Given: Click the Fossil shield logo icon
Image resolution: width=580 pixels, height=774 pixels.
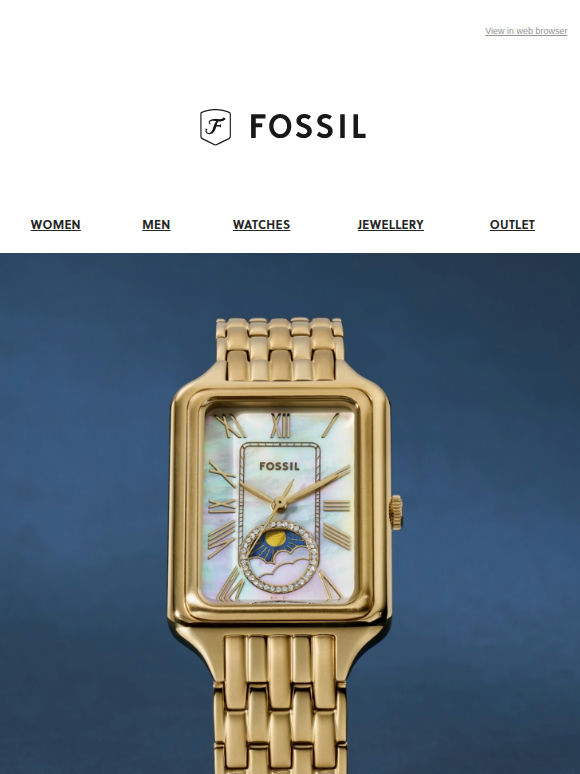Looking at the screenshot, I should 215,126.
